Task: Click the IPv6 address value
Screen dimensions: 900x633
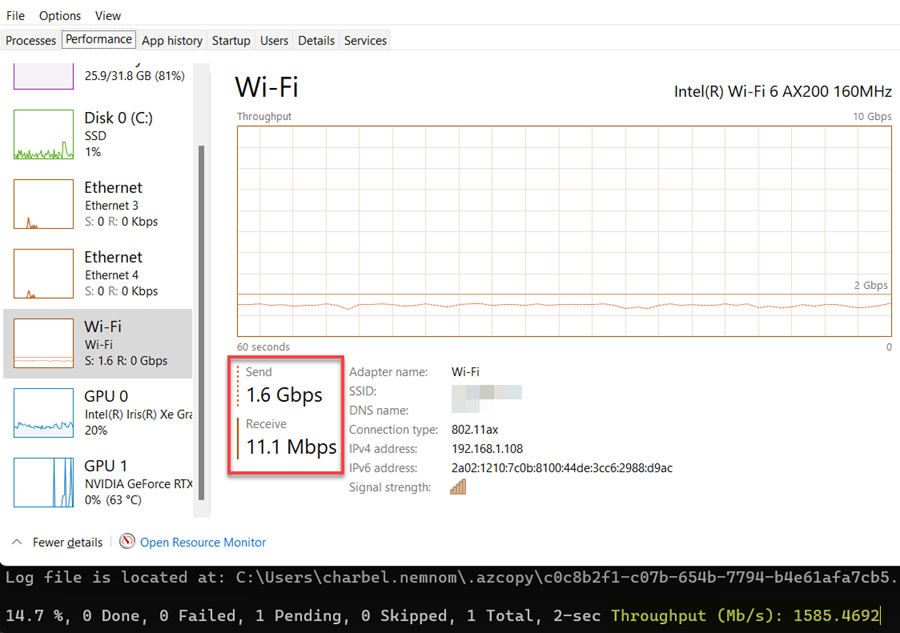Action: [561, 468]
